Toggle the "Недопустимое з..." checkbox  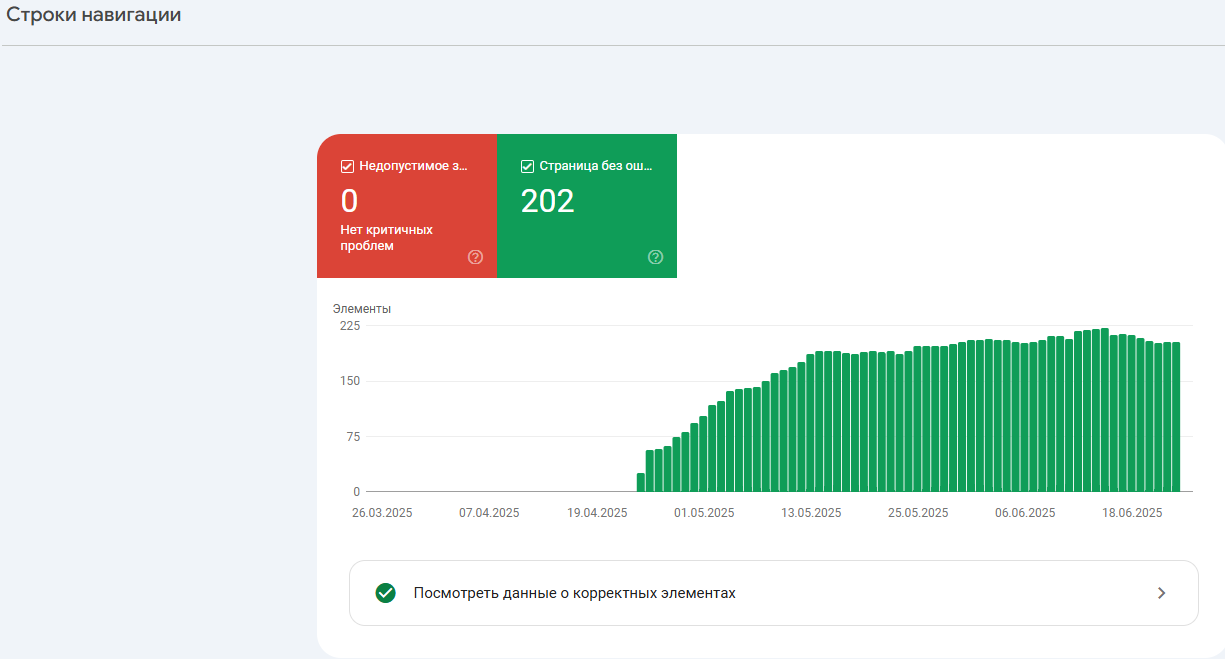pyautogui.click(x=348, y=167)
